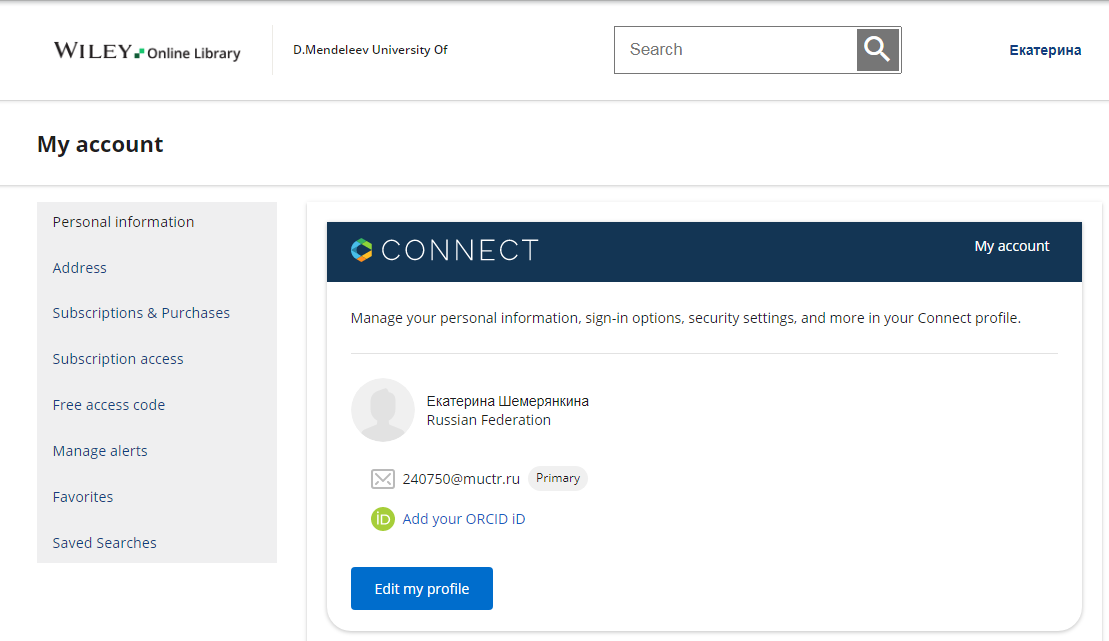Click the magnifying glass search icon

[x=877, y=50]
